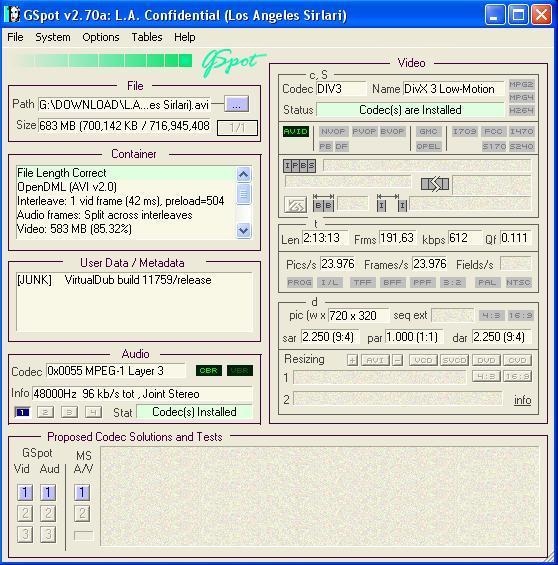
Task: Click the Resizing AVI button
Action: coord(375,360)
